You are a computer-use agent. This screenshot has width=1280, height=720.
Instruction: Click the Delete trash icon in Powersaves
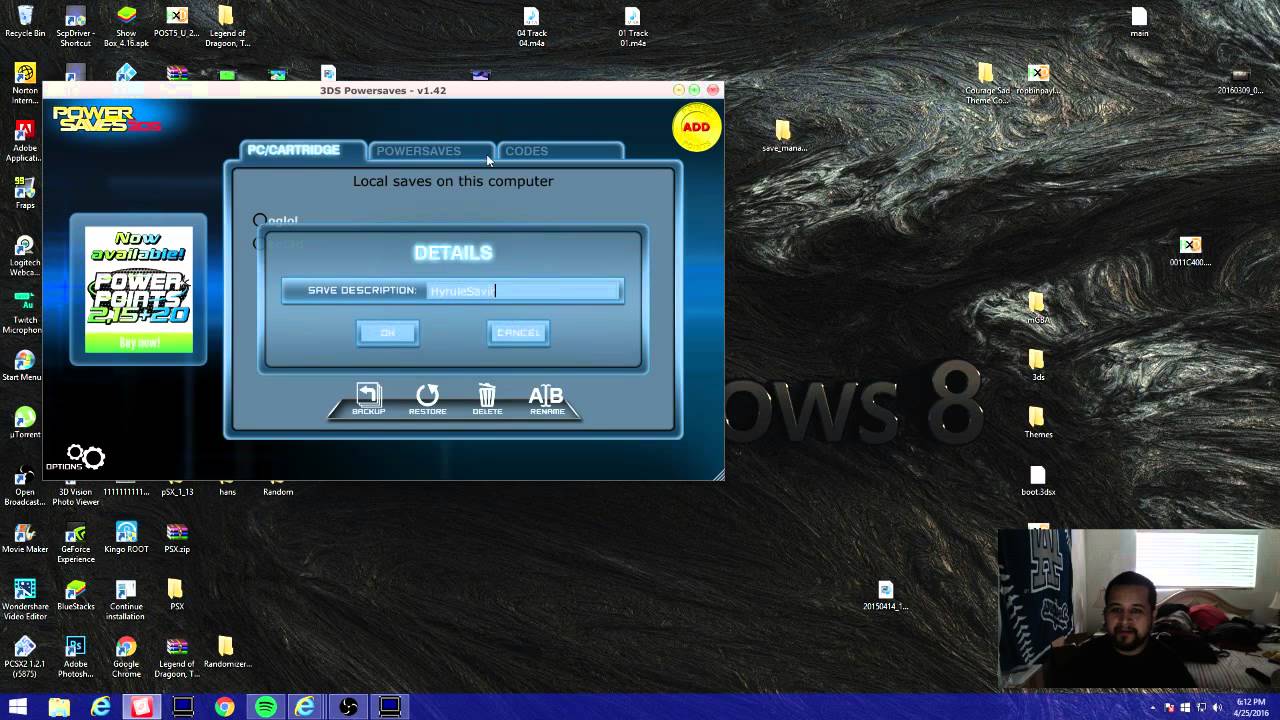[487, 399]
